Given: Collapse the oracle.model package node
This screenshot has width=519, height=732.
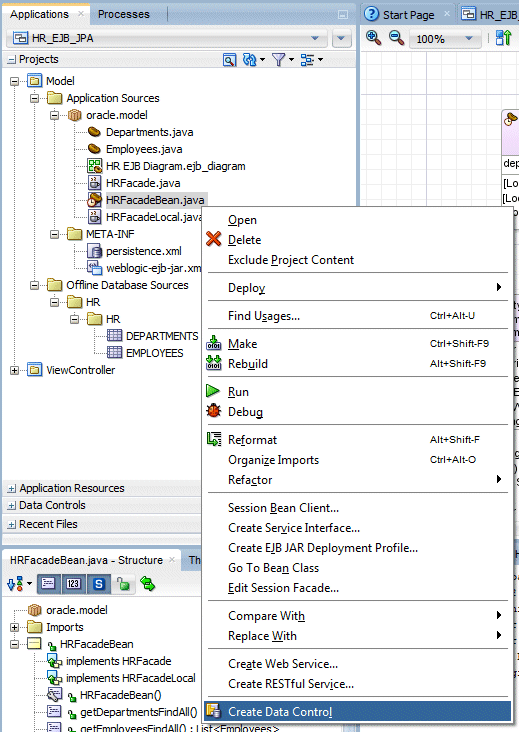Looking at the screenshot, I should click(x=55, y=115).
